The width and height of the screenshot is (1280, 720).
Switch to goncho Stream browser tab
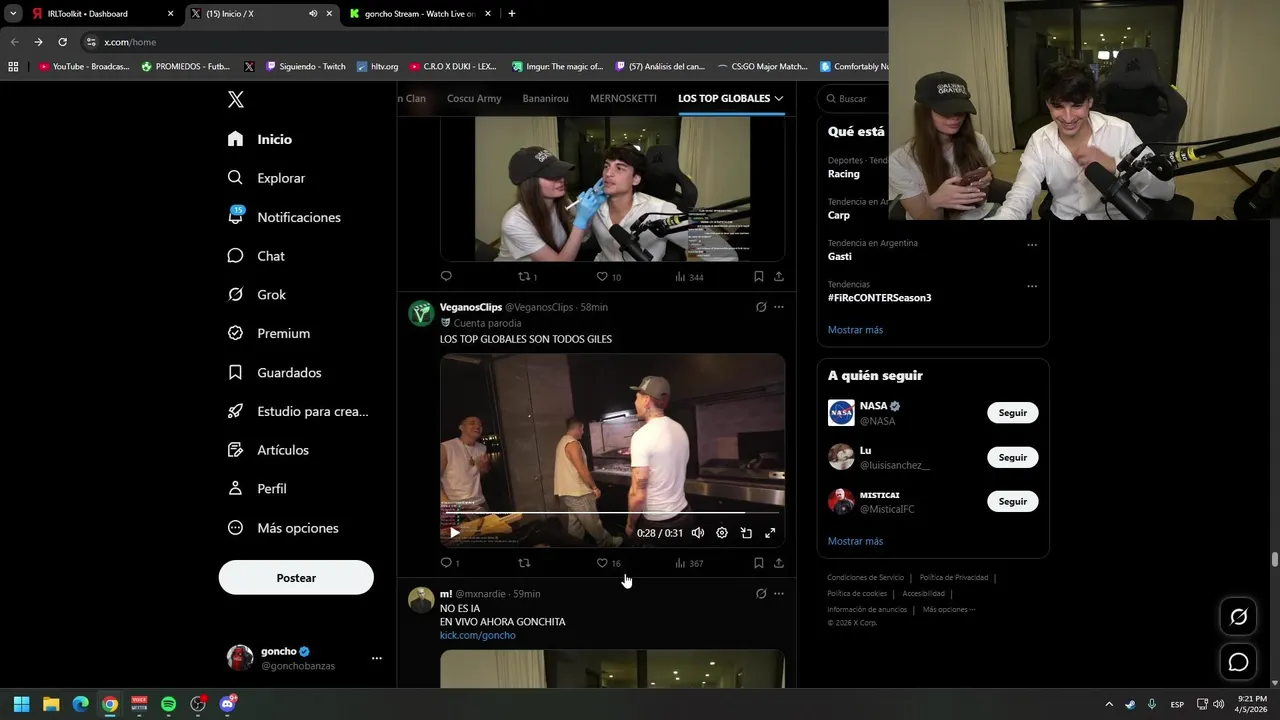click(419, 14)
